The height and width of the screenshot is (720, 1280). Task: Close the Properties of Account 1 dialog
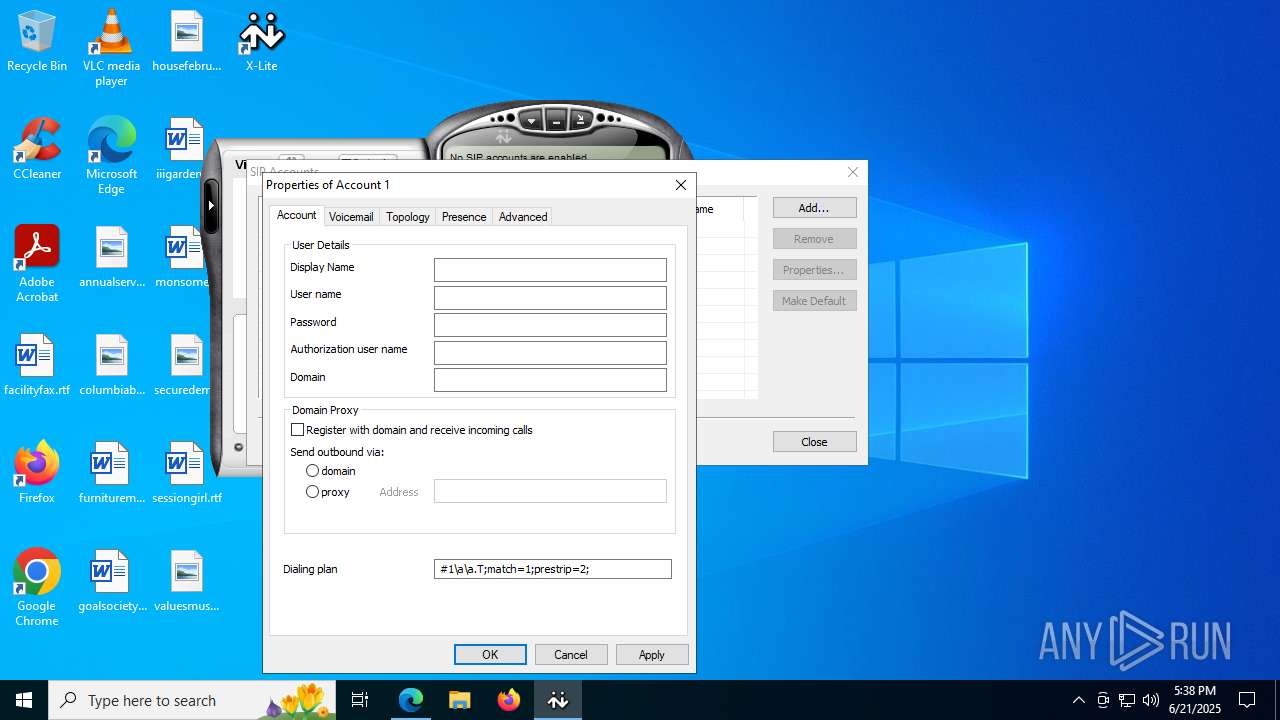[681, 185]
